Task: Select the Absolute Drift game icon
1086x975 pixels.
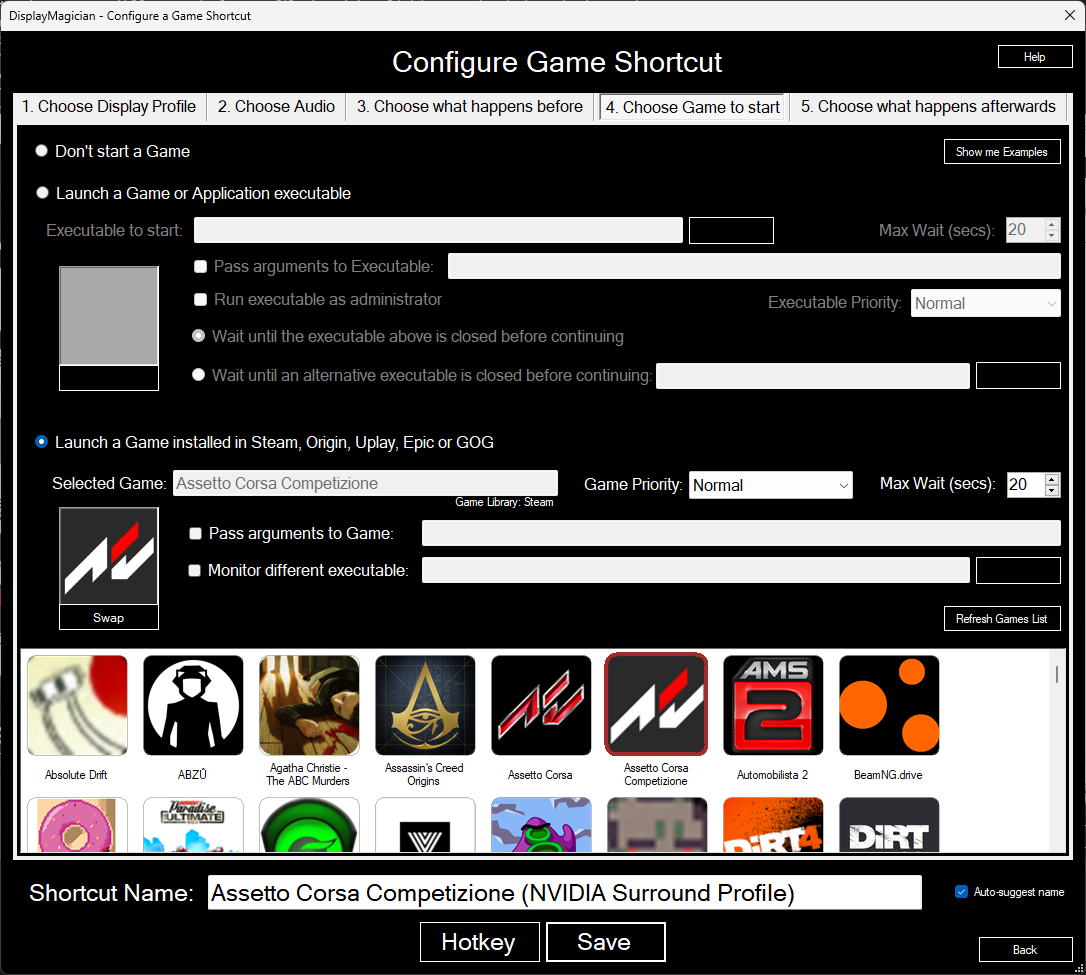Action: (x=77, y=705)
